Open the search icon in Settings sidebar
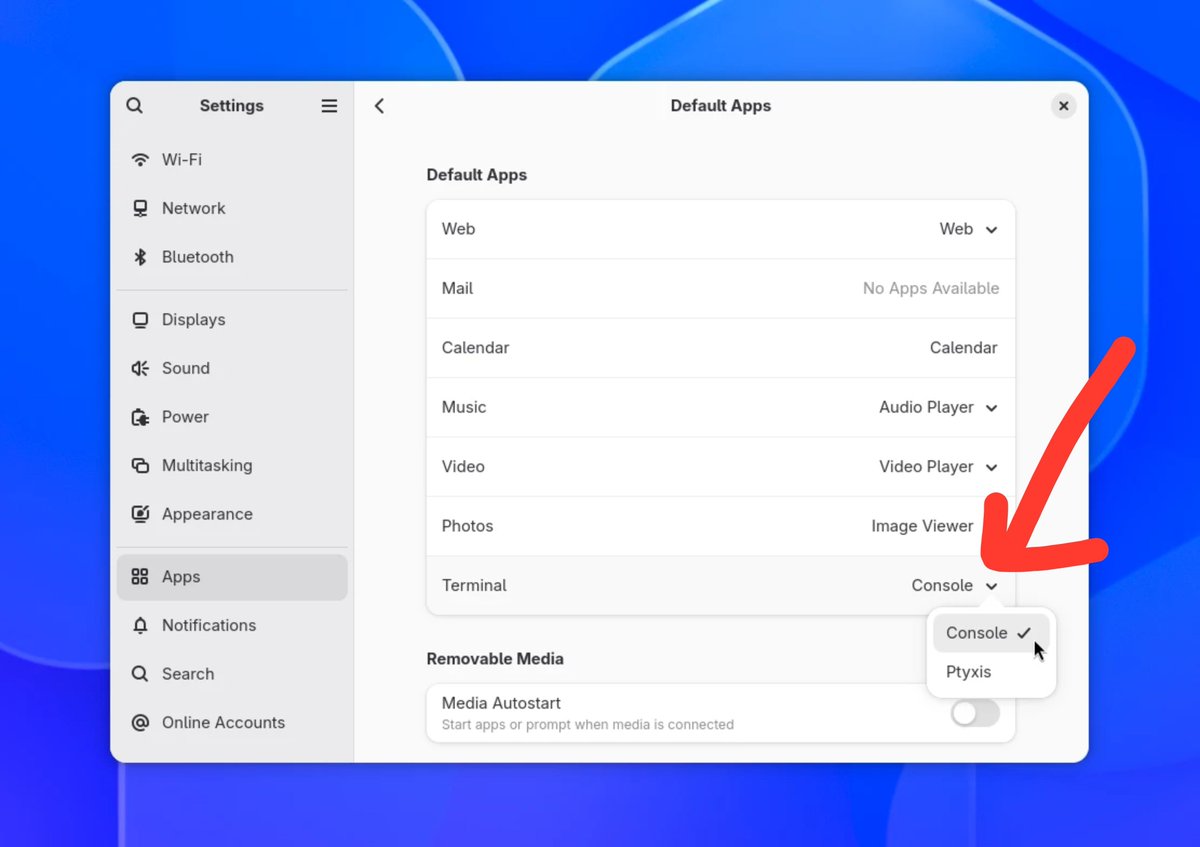 coord(135,106)
